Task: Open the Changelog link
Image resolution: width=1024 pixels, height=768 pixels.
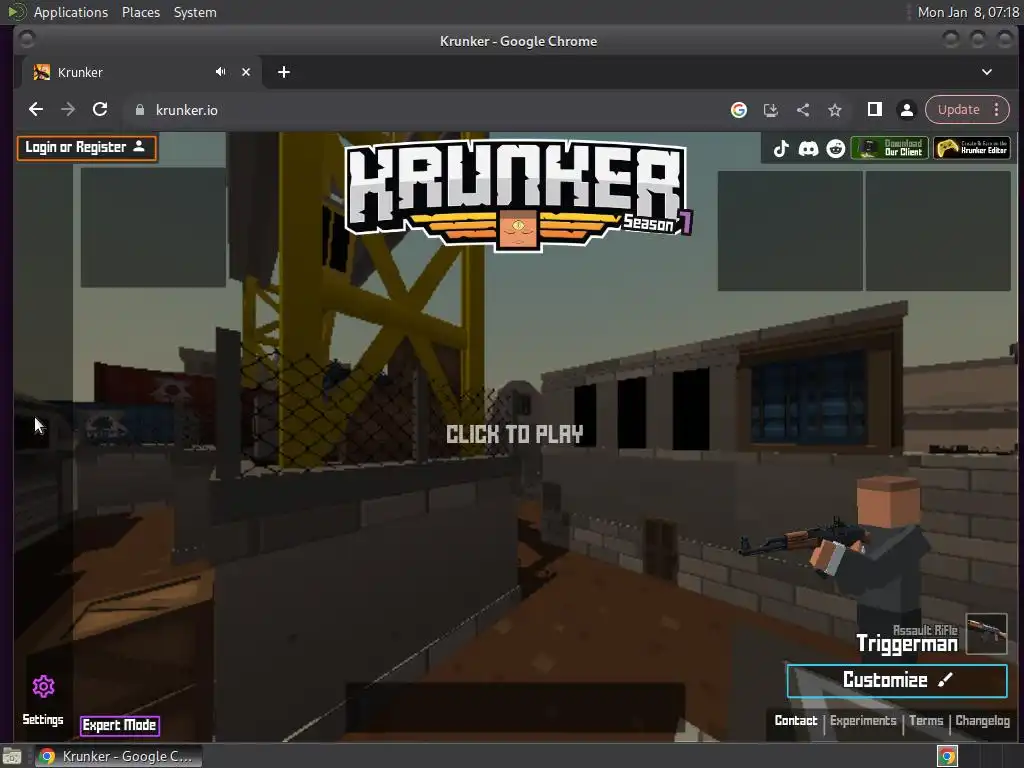Action: click(982, 720)
